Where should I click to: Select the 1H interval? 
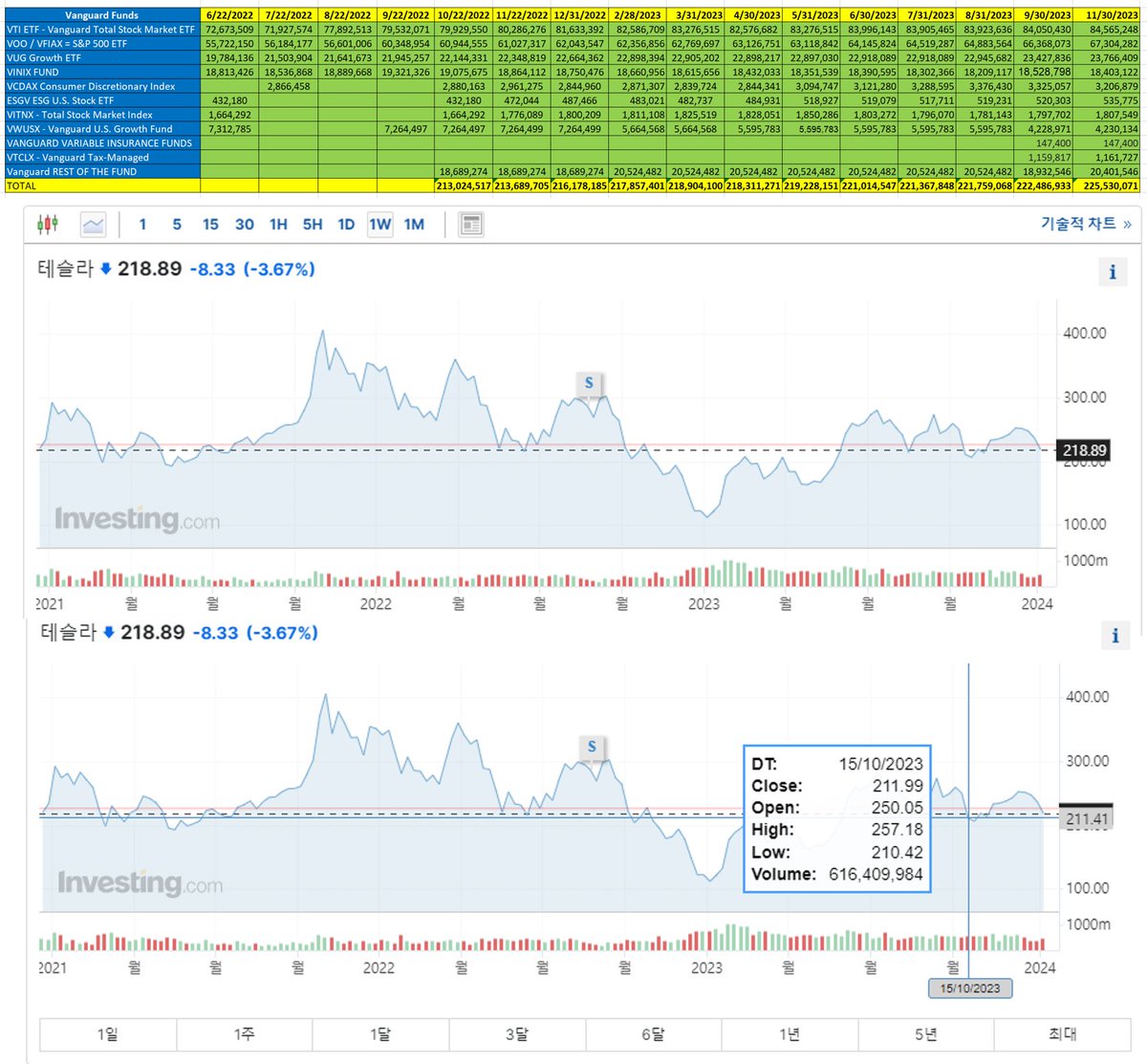click(278, 224)
